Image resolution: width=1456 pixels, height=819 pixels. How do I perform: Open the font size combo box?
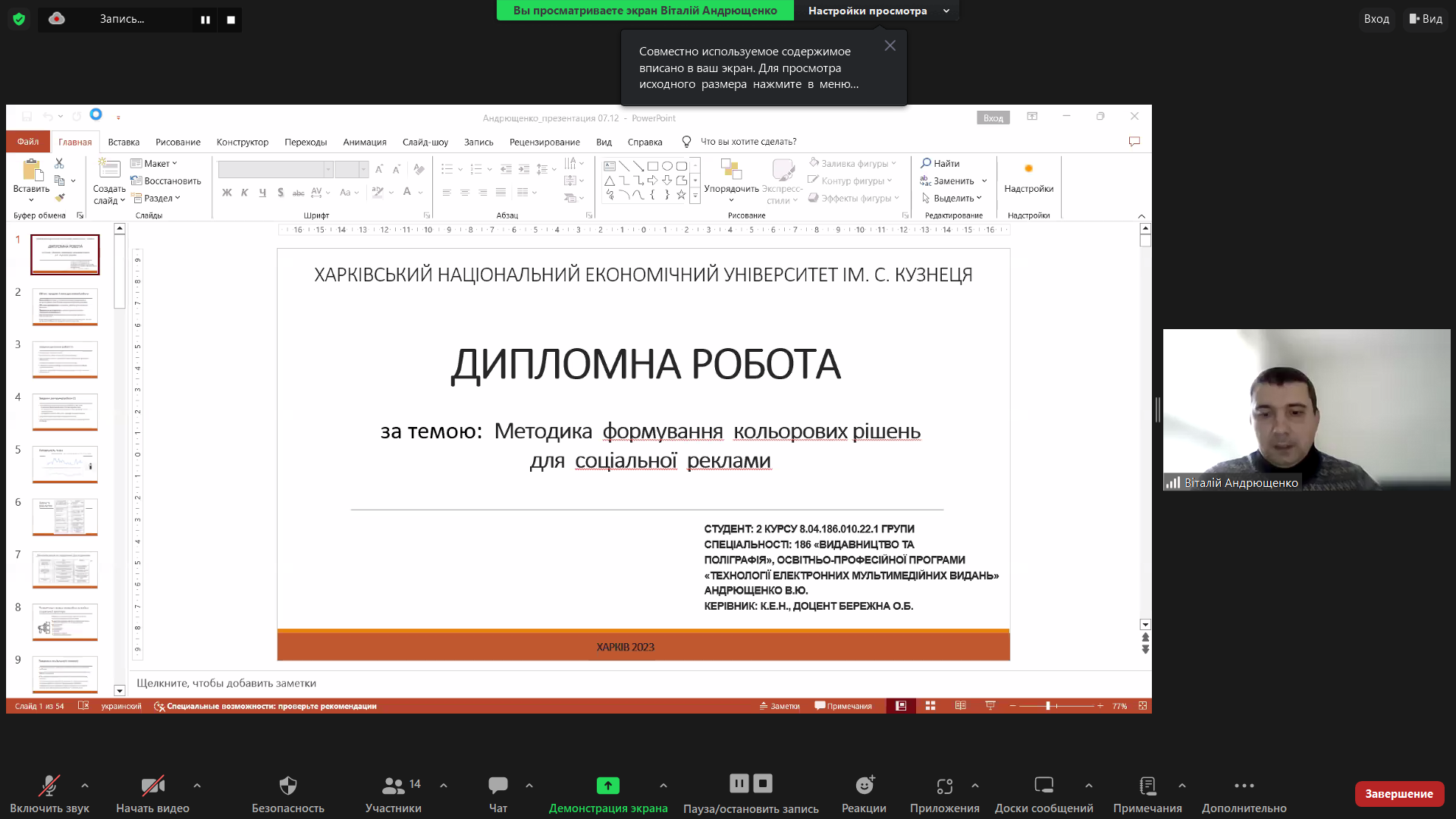pyautogui.click(x=352, y=169)
